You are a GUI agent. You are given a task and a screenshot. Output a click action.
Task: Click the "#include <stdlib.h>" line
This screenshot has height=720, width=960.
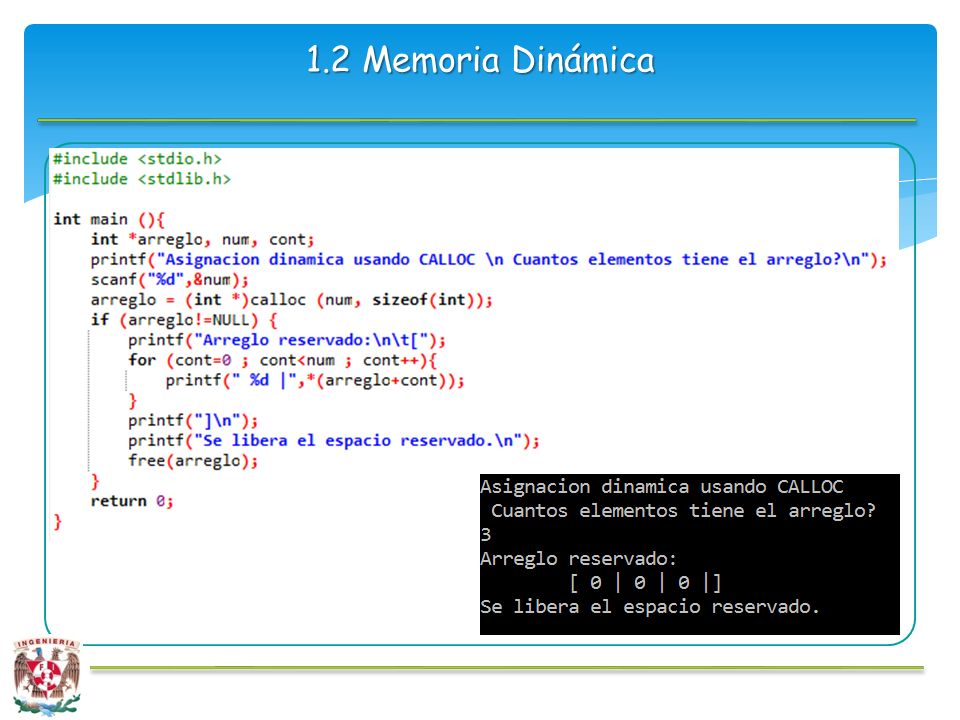[142, 179]
